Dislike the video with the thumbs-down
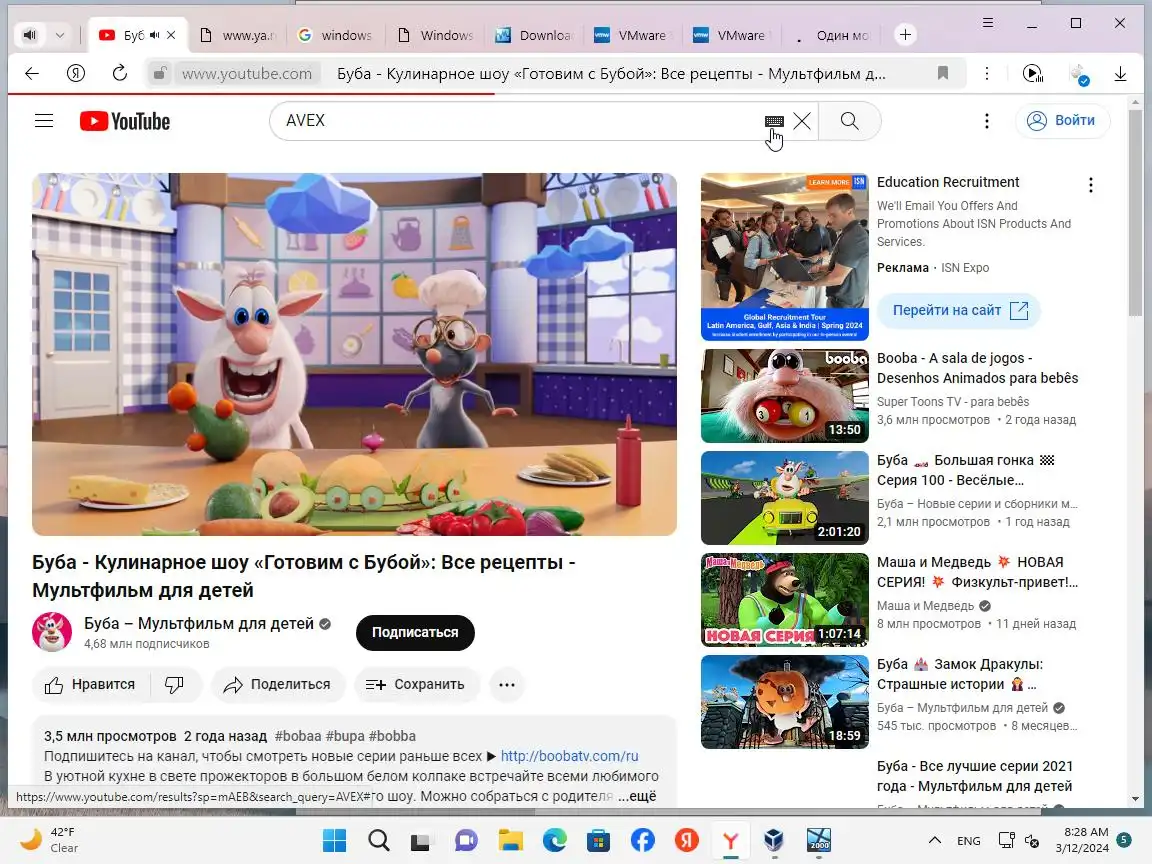The width and height of the screenshot is (1152, 864). [175, 685]
